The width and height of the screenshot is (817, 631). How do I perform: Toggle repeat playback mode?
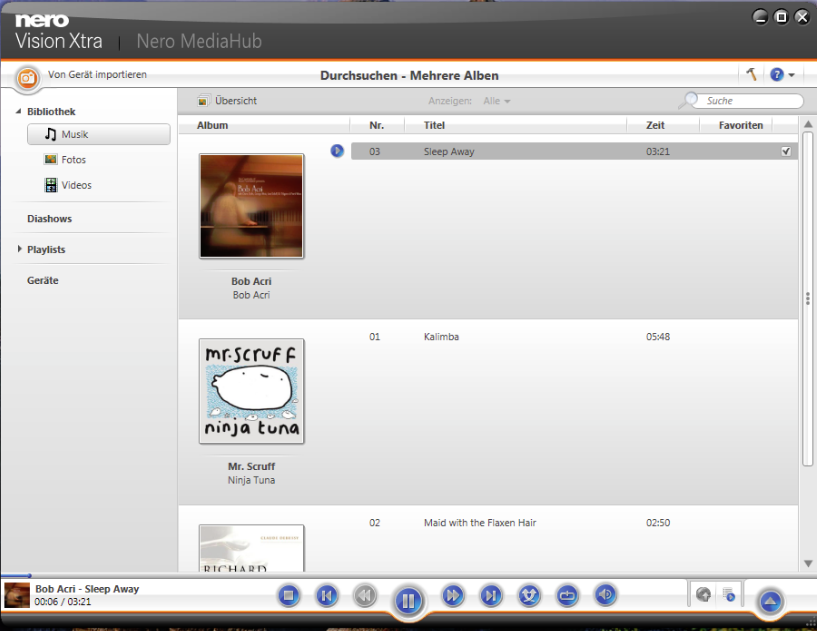click(x=567, y=596)
